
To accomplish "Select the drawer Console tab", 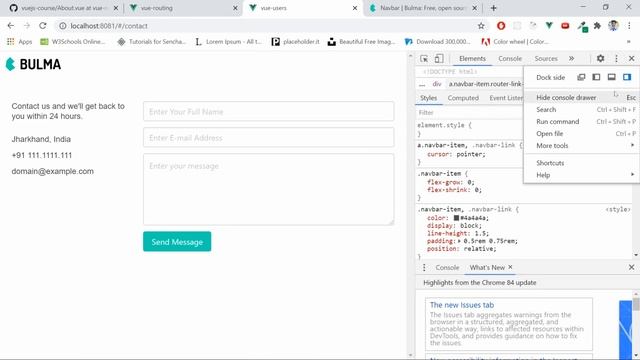I will click(x=447, y=267).
